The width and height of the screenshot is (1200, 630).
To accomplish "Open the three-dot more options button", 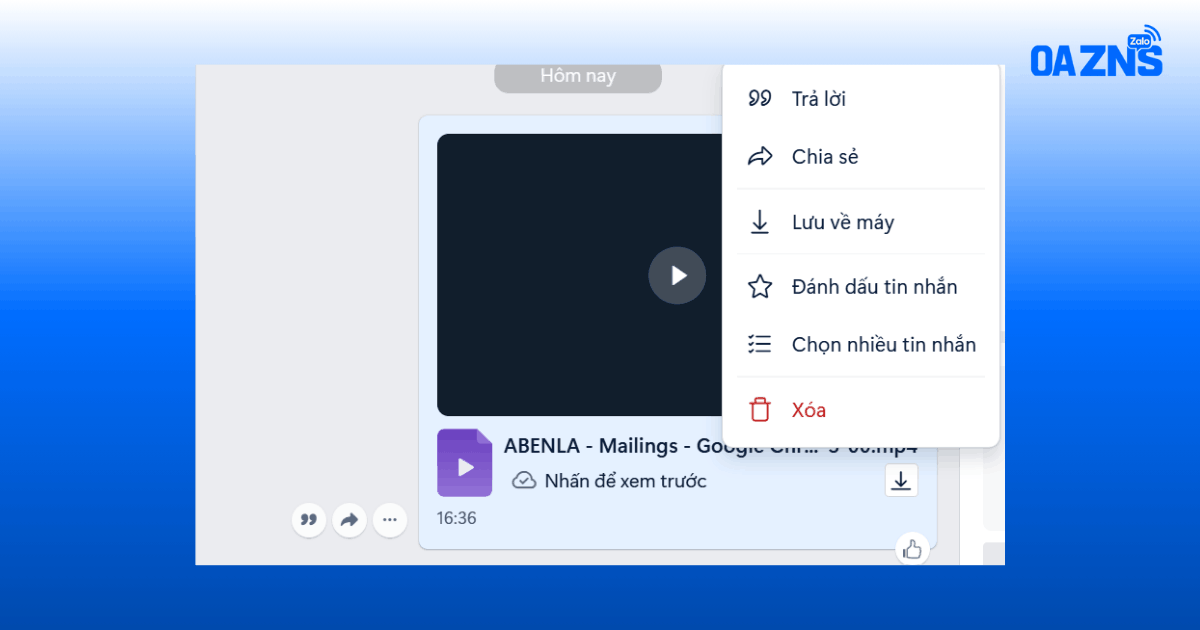I will (x=390, y=520).
